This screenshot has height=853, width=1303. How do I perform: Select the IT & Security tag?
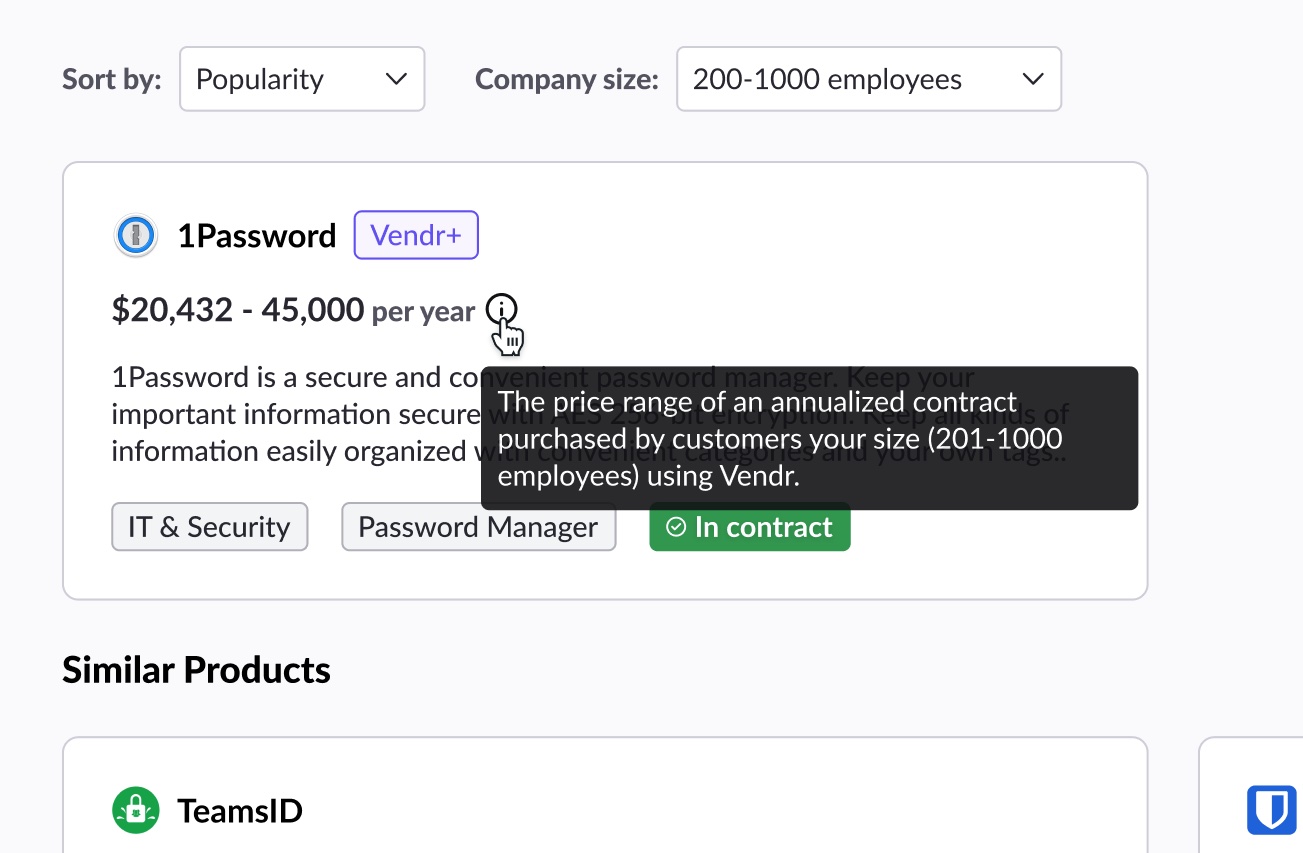point(209,527)
